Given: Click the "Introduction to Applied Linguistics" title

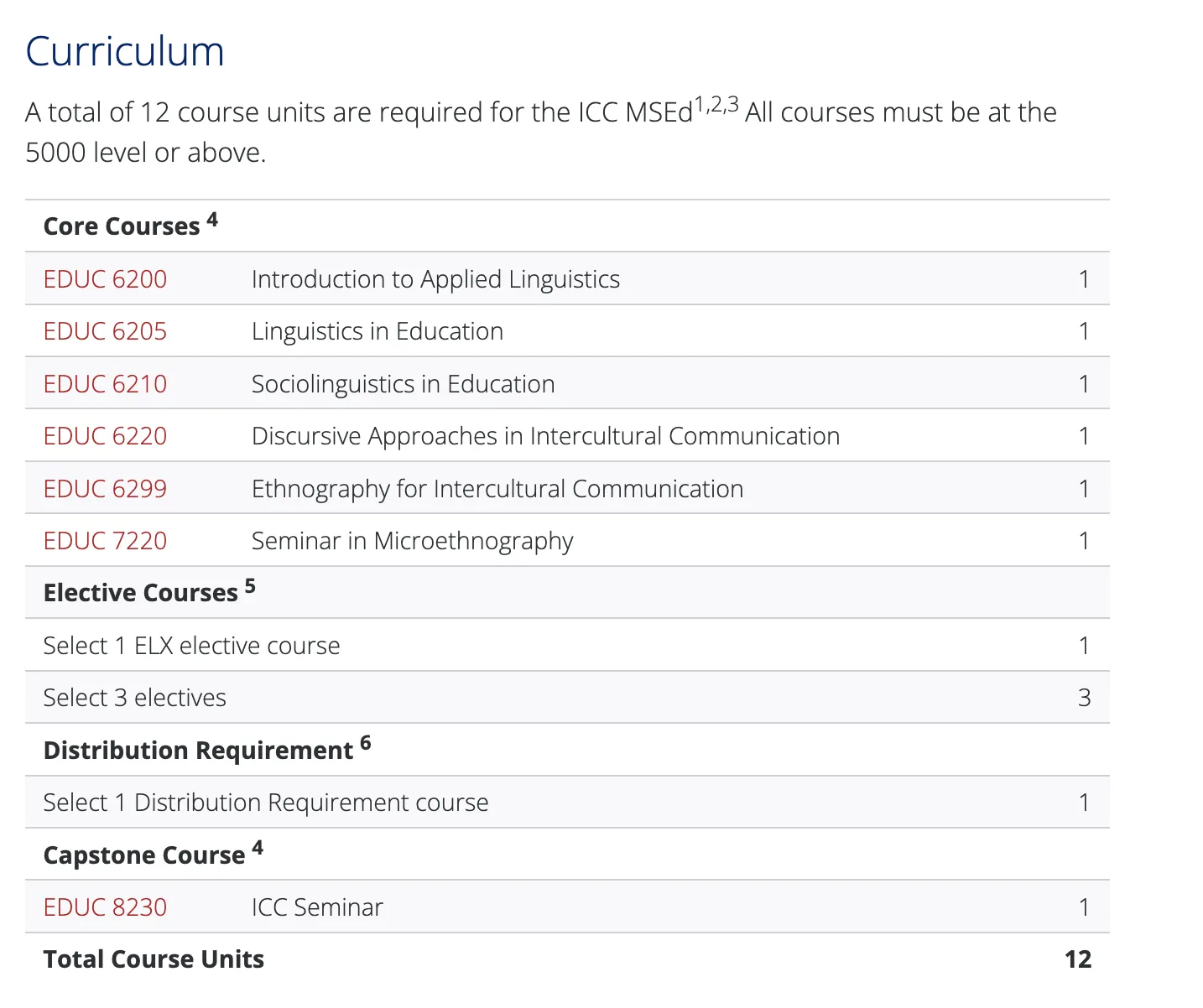Looking at the screenshot, I should click(x=435, y=279).
